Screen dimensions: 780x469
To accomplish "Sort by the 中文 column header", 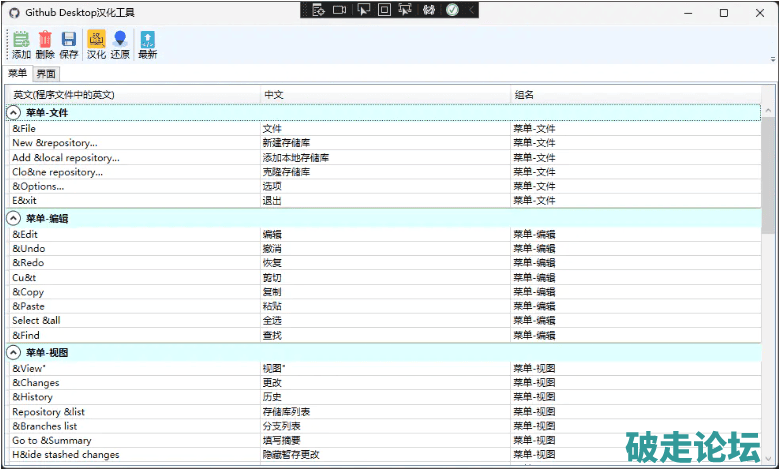I will click(384, 95).
